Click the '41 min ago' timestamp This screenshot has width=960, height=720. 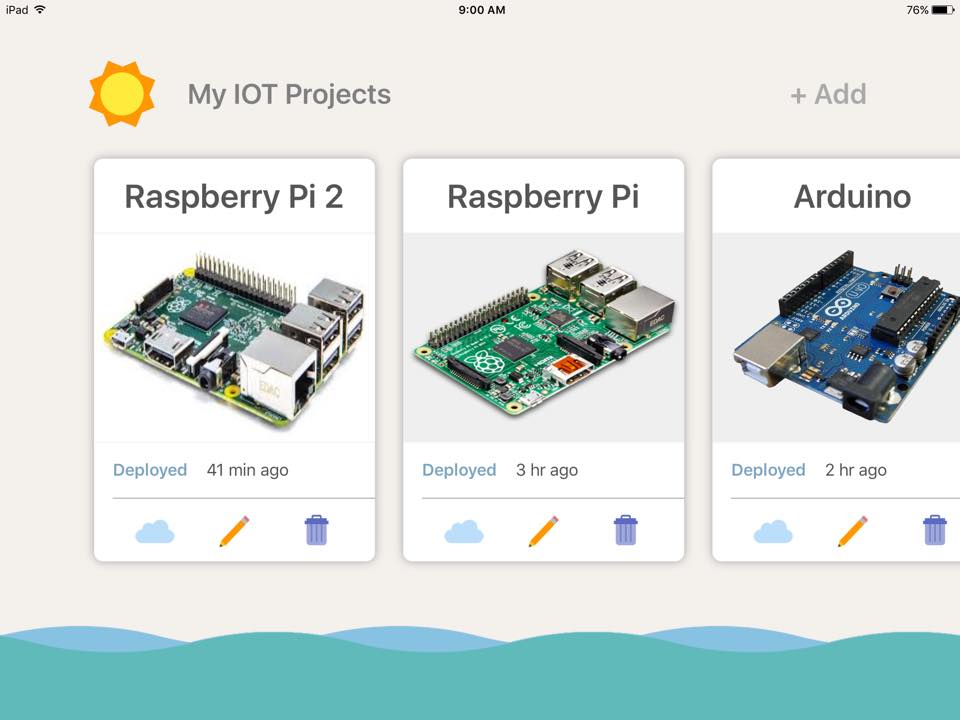coord(247,470)
